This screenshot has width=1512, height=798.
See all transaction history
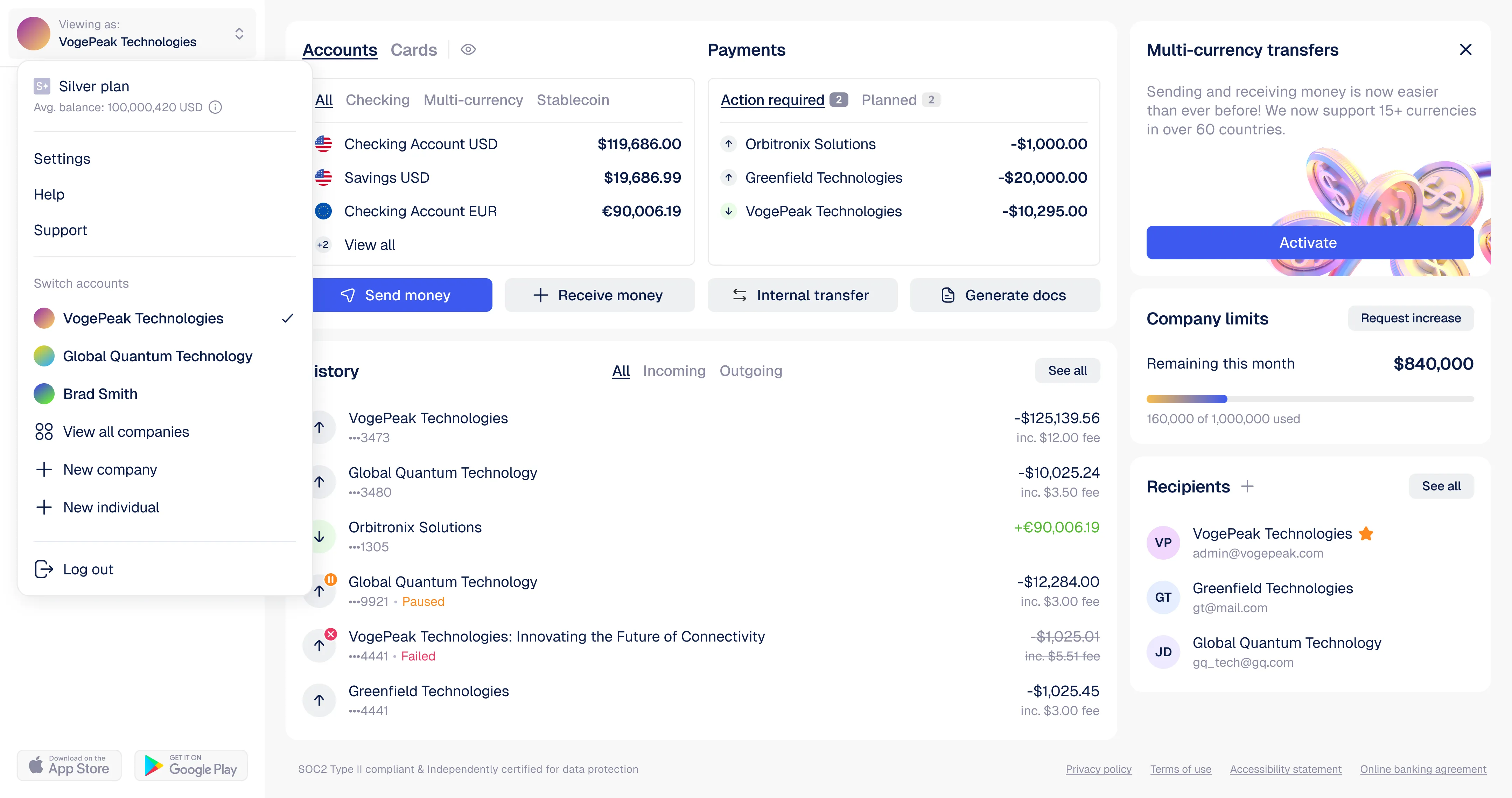point(1067,371)
